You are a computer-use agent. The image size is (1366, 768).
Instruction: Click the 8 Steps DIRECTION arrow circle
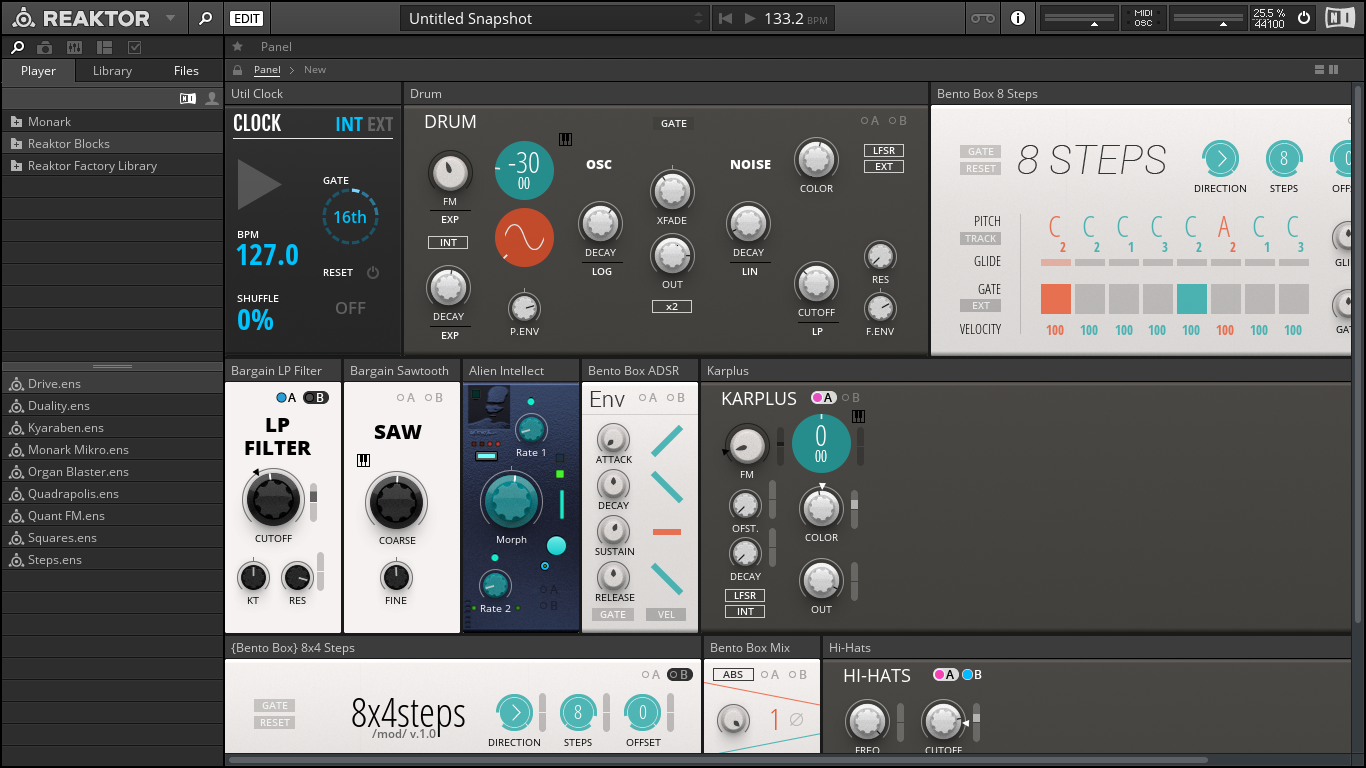pos(1220,159)
